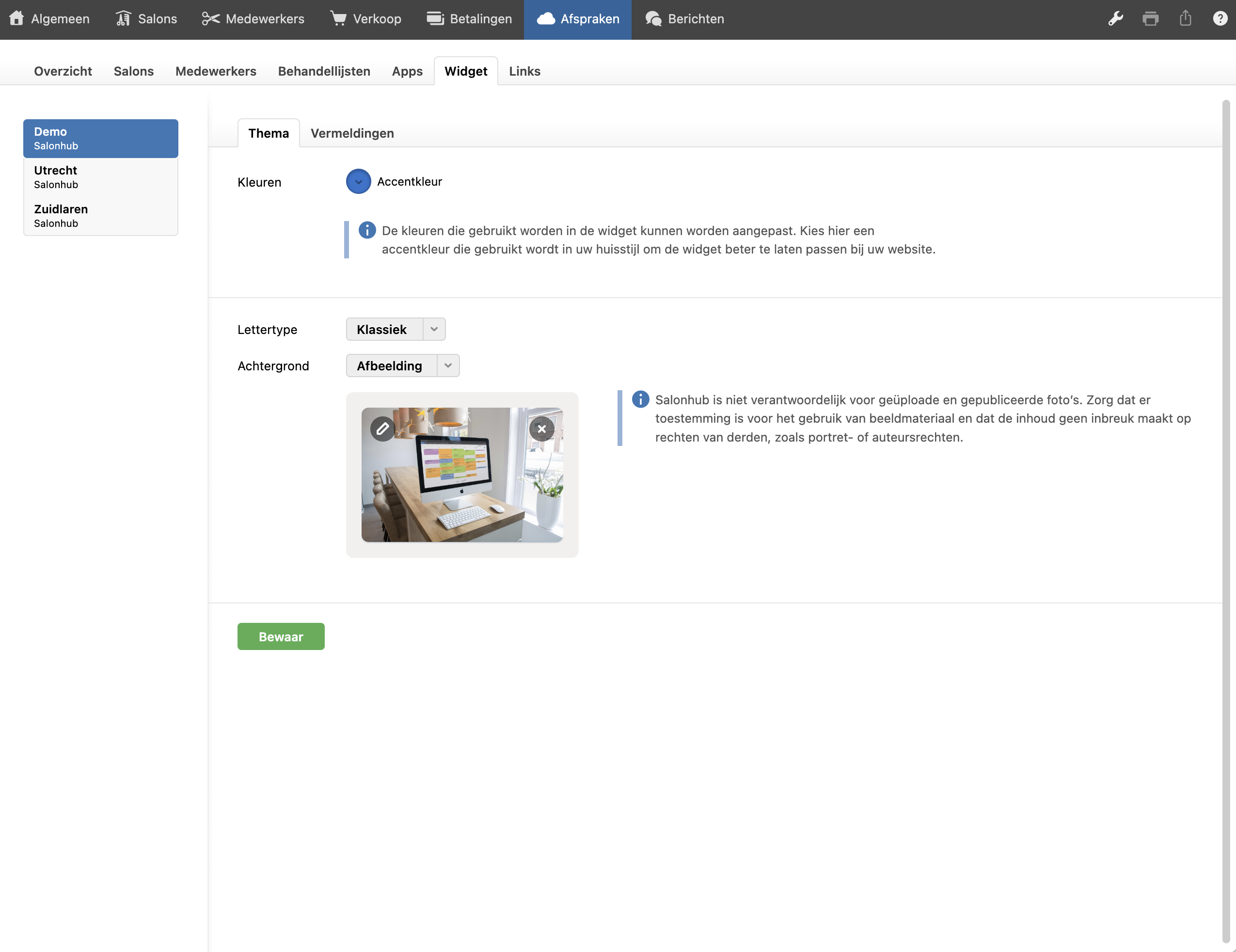Open Betalingen menu in top bar

pos(469,19)
